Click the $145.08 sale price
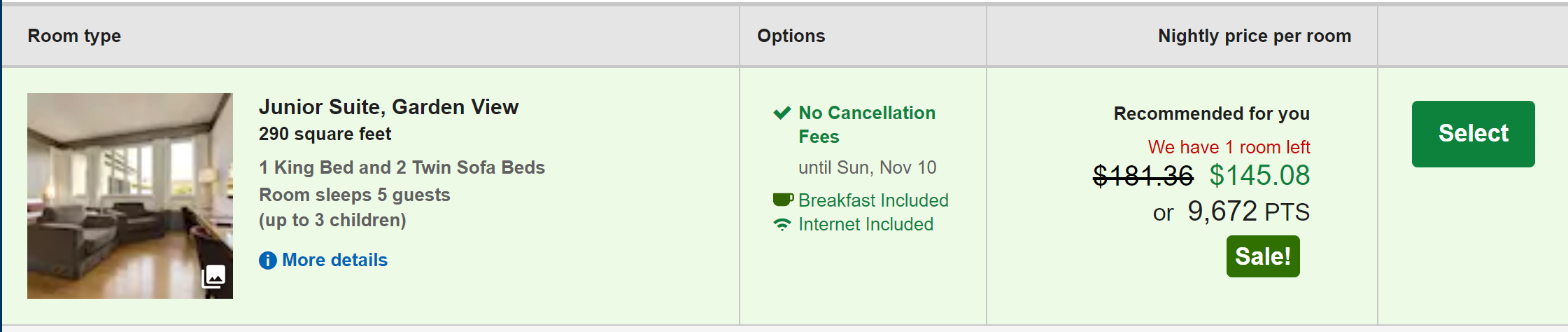 [1259, 175]
